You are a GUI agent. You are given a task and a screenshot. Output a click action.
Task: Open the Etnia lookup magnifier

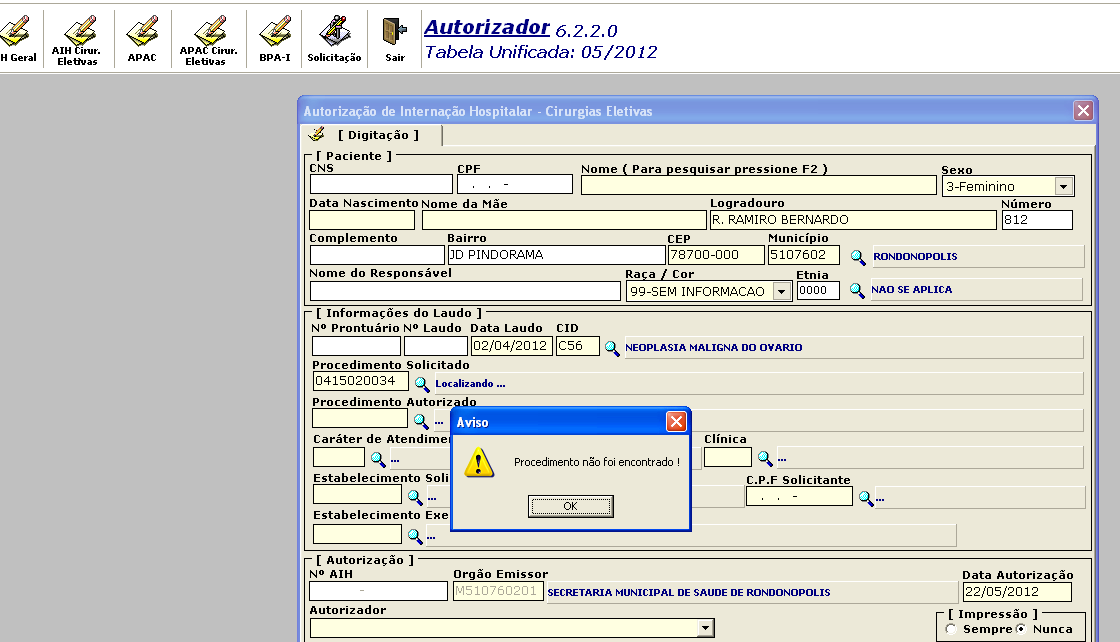[858, 290]
